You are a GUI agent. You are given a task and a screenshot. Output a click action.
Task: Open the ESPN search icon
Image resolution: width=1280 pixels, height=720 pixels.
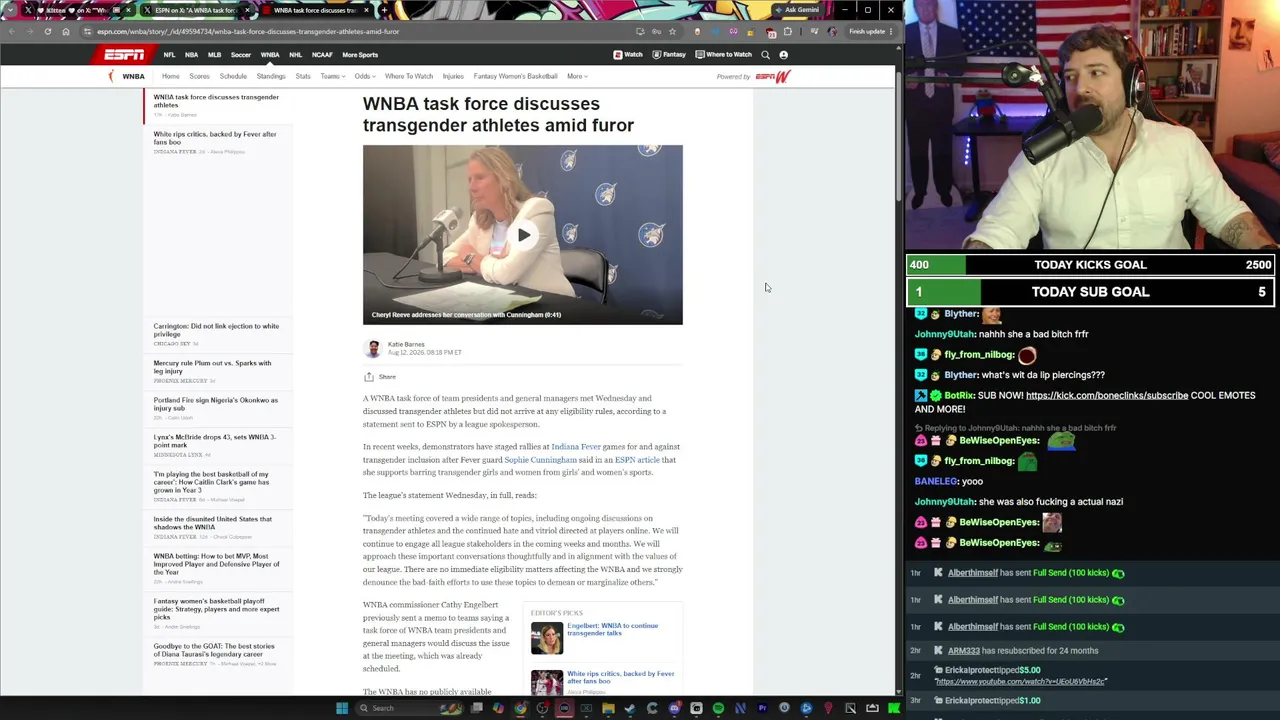point(766,55)
